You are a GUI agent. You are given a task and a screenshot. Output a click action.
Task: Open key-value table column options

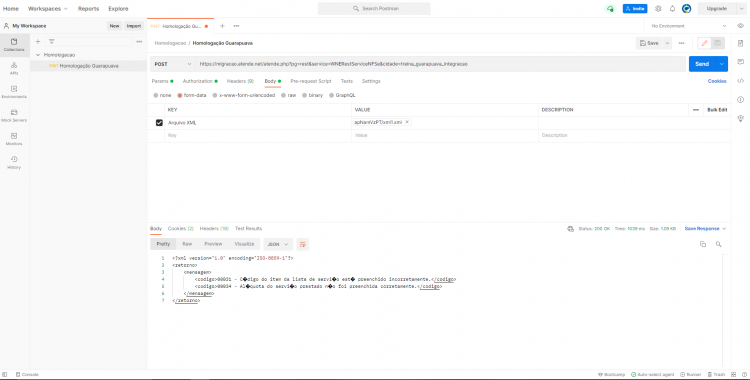click(696, 110)
